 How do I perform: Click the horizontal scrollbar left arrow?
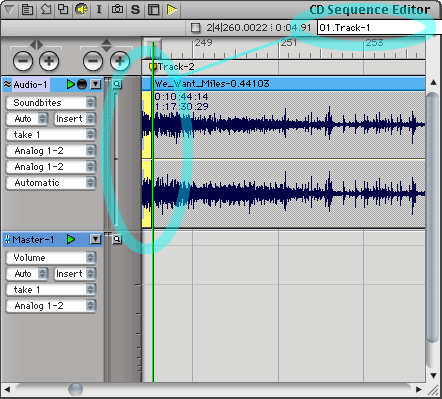7,389
